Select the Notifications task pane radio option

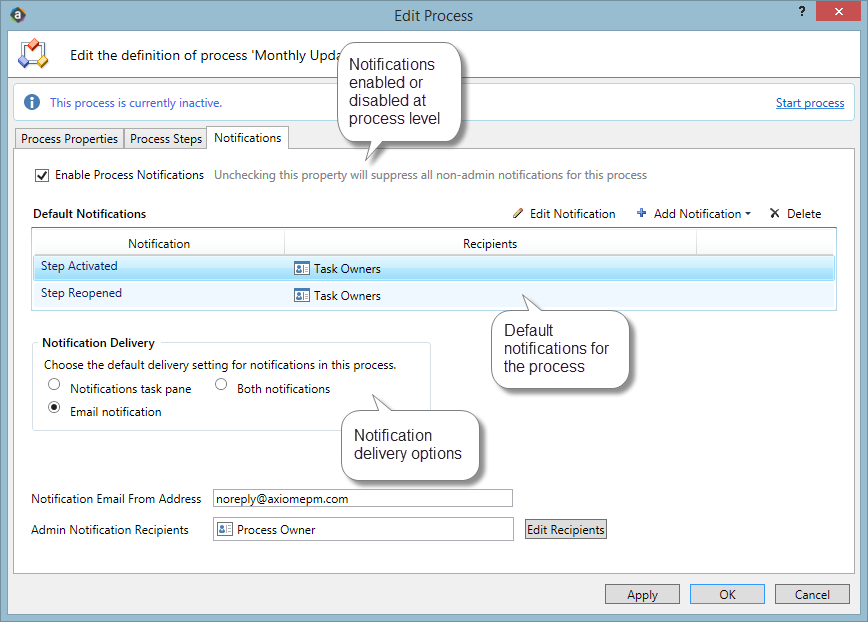point(54,386)
